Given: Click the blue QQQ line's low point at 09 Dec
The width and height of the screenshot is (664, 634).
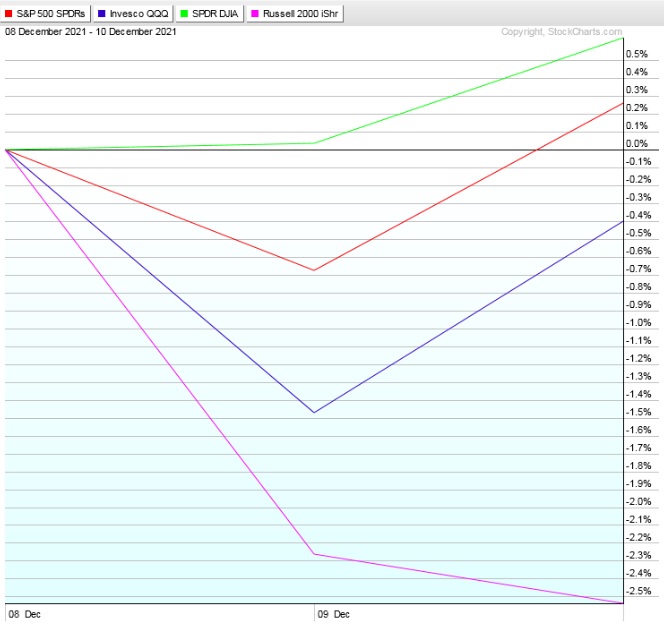Looking at the screenshot, I should coord(314,413).
